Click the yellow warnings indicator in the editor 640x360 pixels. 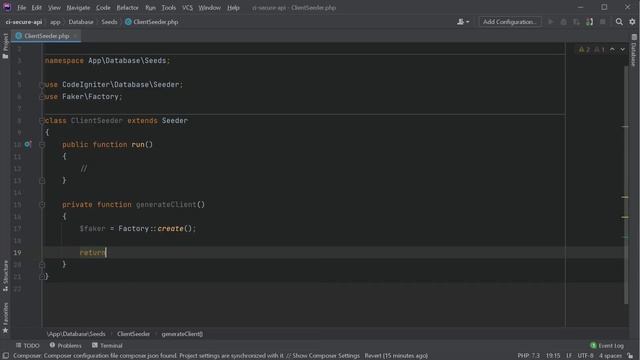(584, 49)
